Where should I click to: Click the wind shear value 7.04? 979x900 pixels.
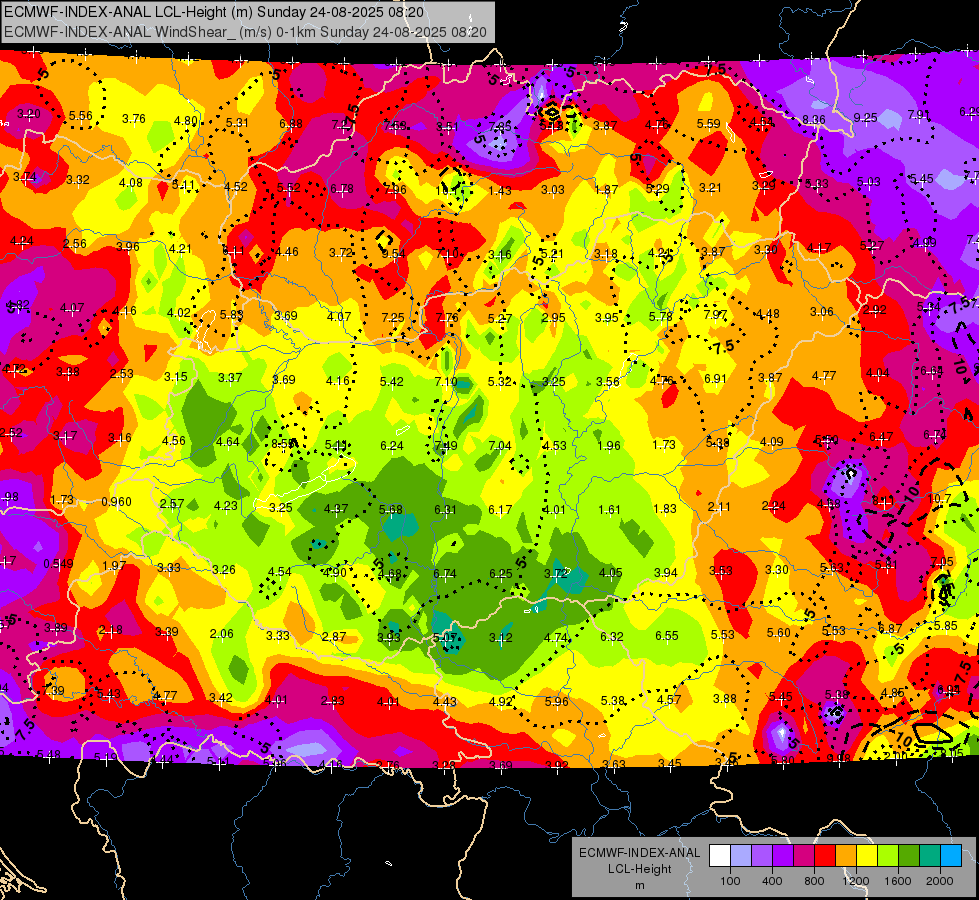499,445
